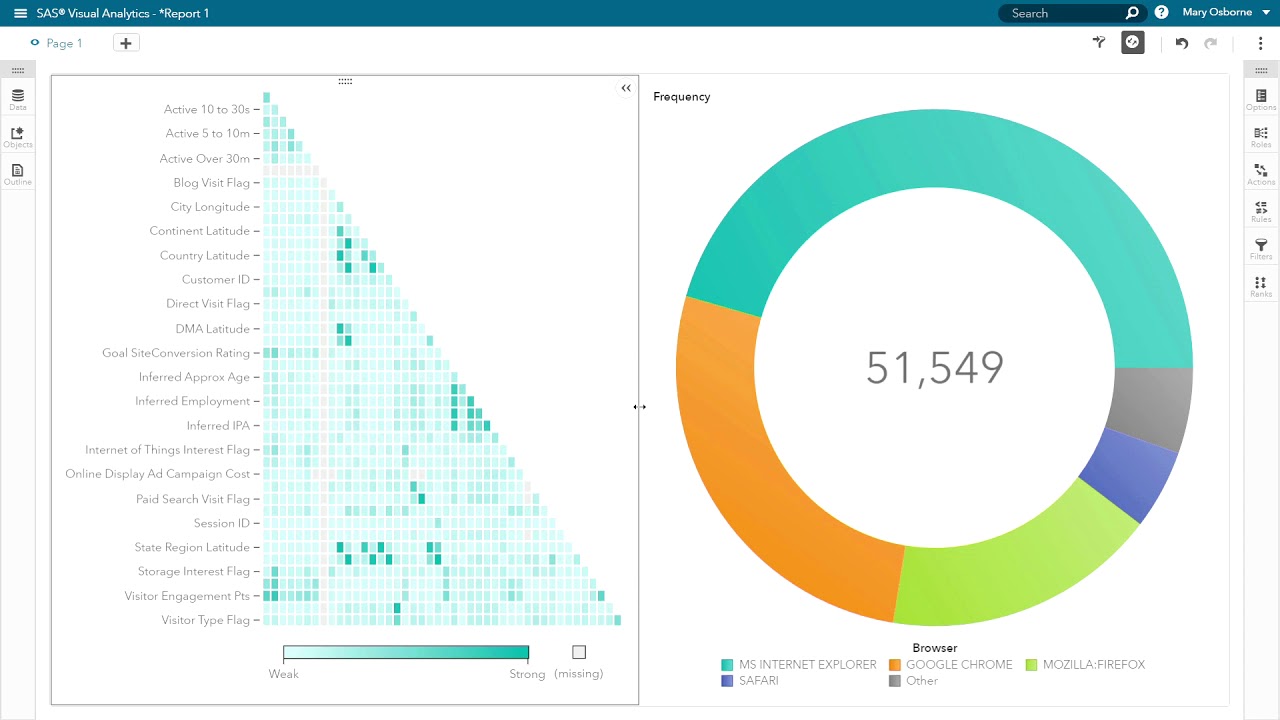Click the Storage Interest Flag label
The image size is (1280, 720).
pyautogui.click(x=194, y=572)
